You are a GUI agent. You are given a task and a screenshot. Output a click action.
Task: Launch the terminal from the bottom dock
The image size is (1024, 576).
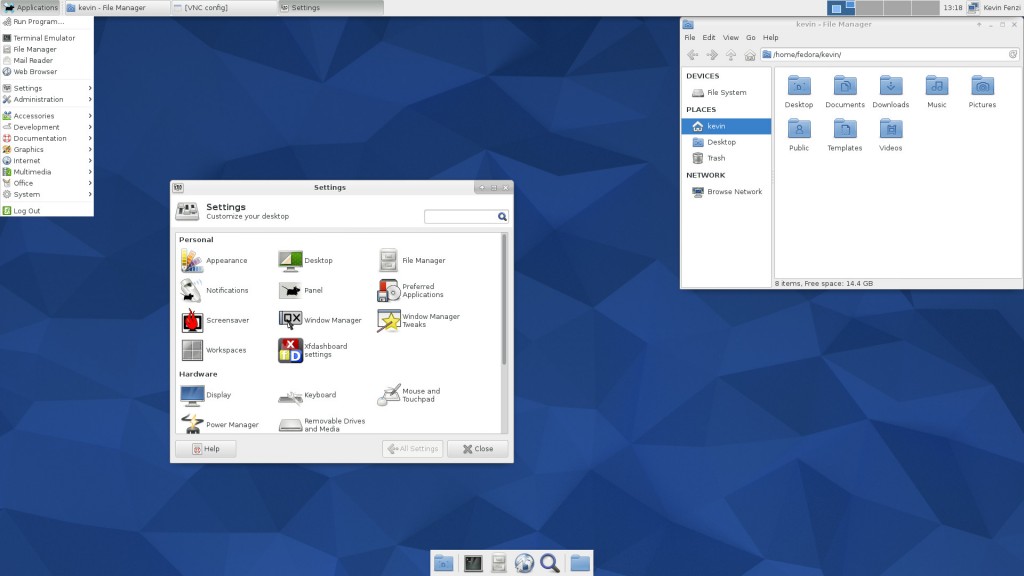point(471,562)
